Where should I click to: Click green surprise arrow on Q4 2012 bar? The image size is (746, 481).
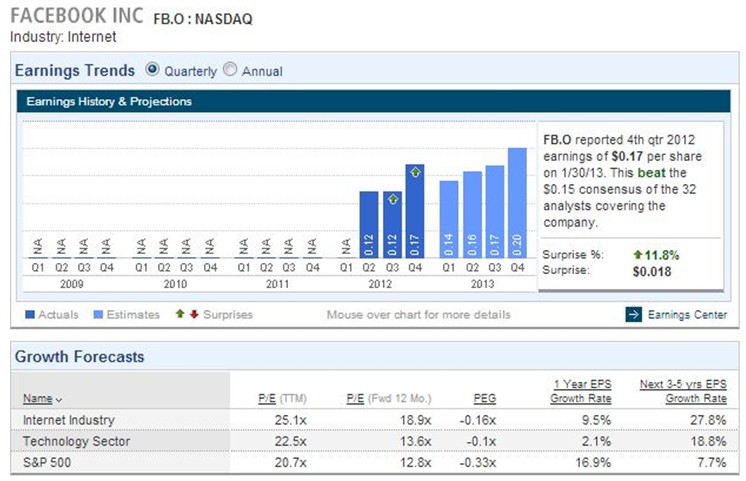(x=416, y=173)
